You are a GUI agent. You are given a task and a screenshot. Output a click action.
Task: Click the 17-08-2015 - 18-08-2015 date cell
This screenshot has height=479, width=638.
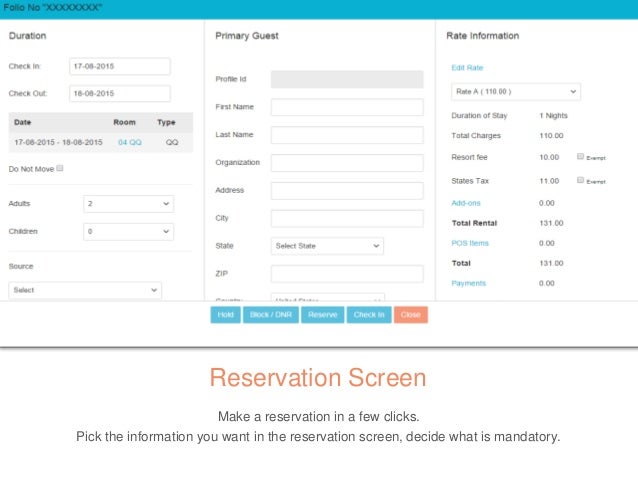tap(58, 142)
